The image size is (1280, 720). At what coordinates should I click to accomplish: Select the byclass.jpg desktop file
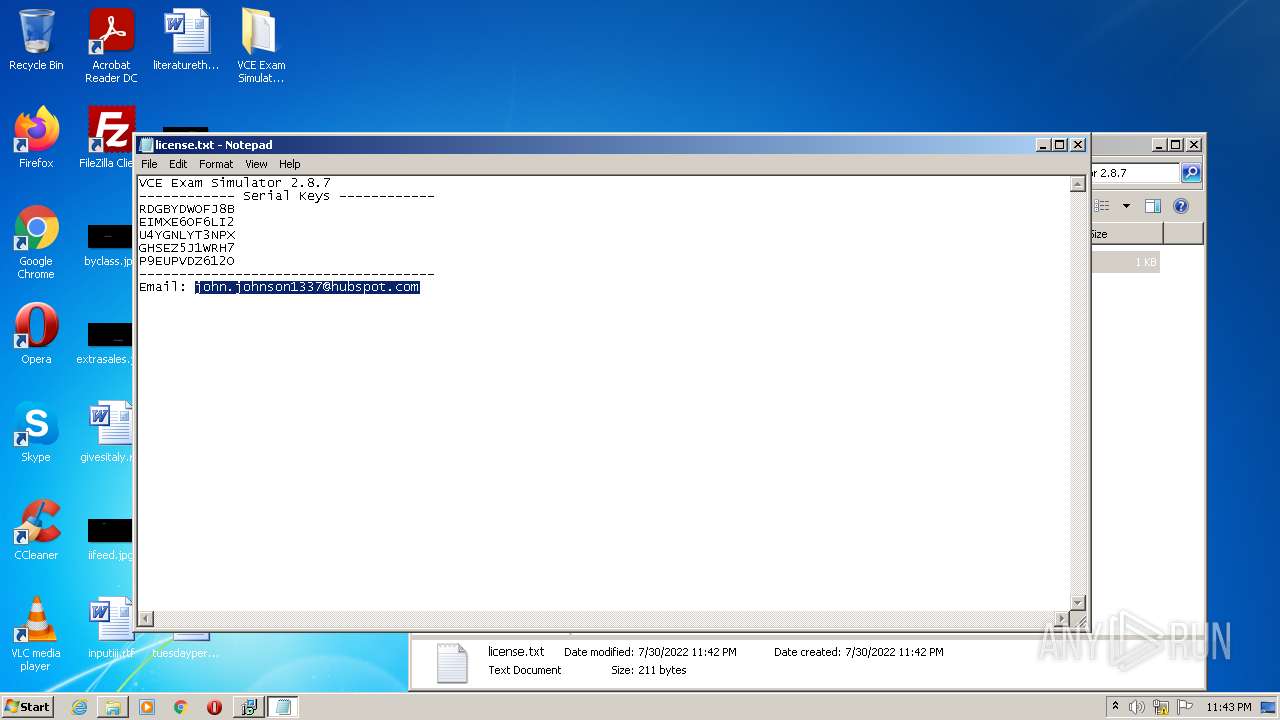(x=109, y=246)
